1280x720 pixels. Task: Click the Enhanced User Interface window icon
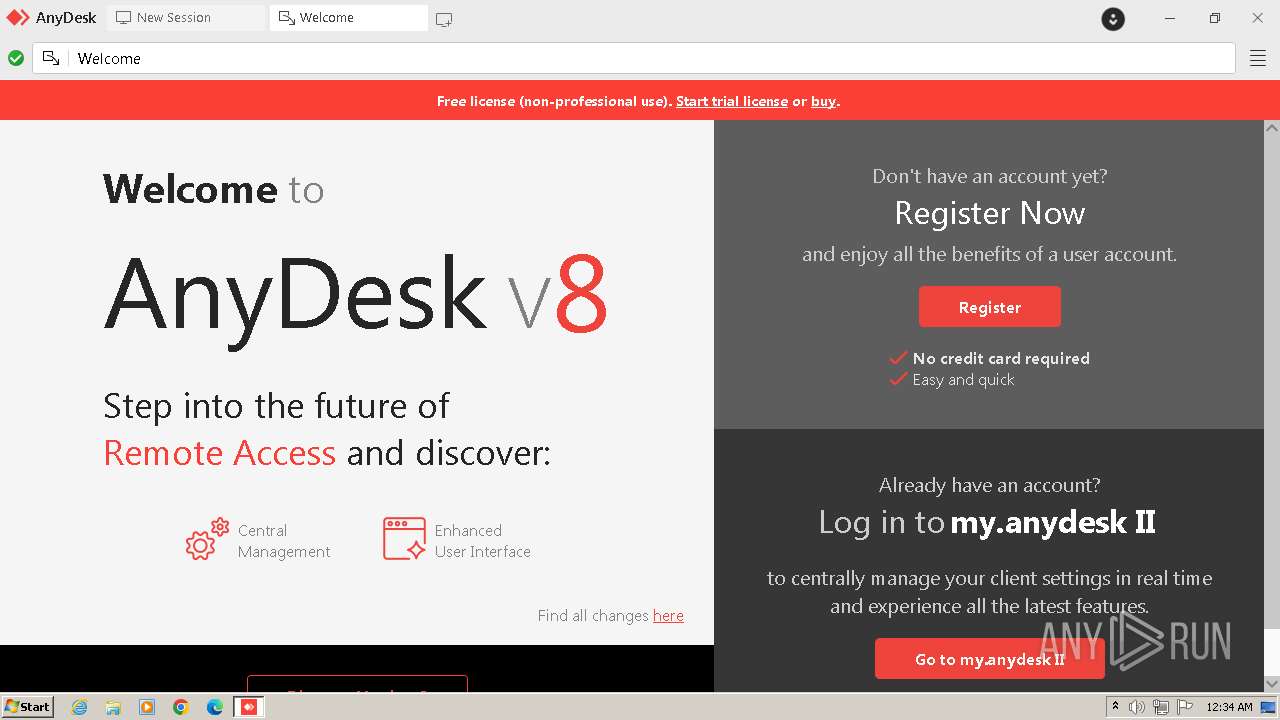404,538
